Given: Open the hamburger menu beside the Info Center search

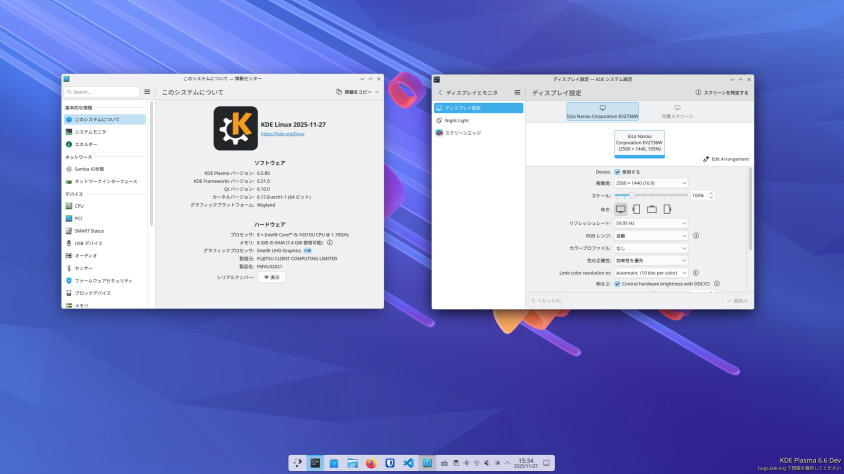Looking at the screenshot, I should pyautogui.click(x=147, y=91).
